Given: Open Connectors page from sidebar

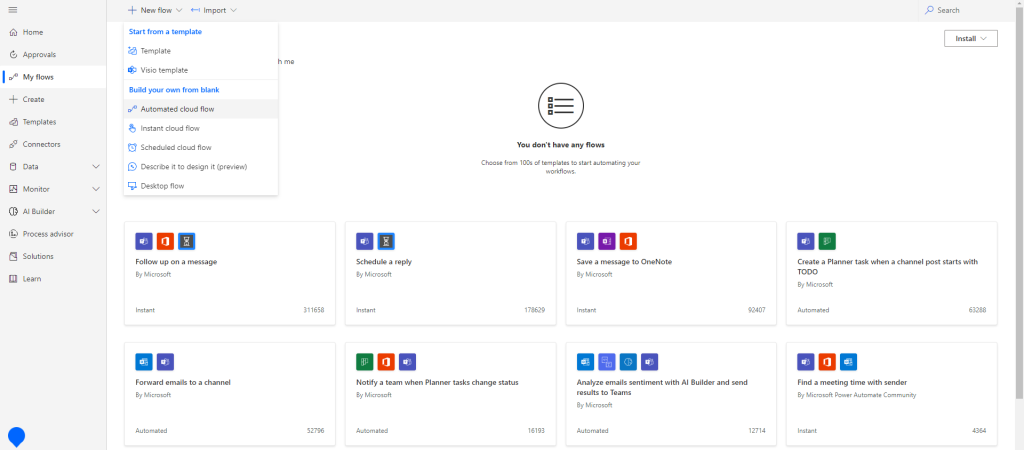Looking at the screenshot, I should coord(54,144).
